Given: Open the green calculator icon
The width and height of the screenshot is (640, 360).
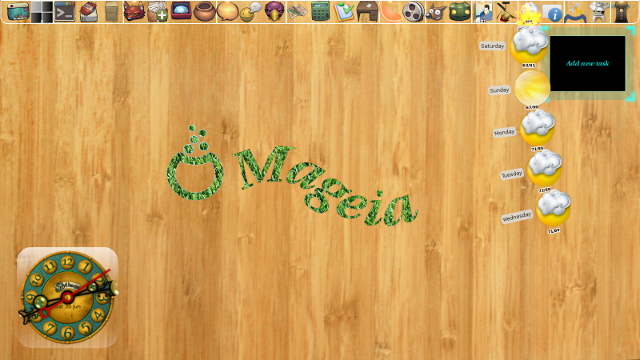Looking at the screenshot, I should (320, 11).
